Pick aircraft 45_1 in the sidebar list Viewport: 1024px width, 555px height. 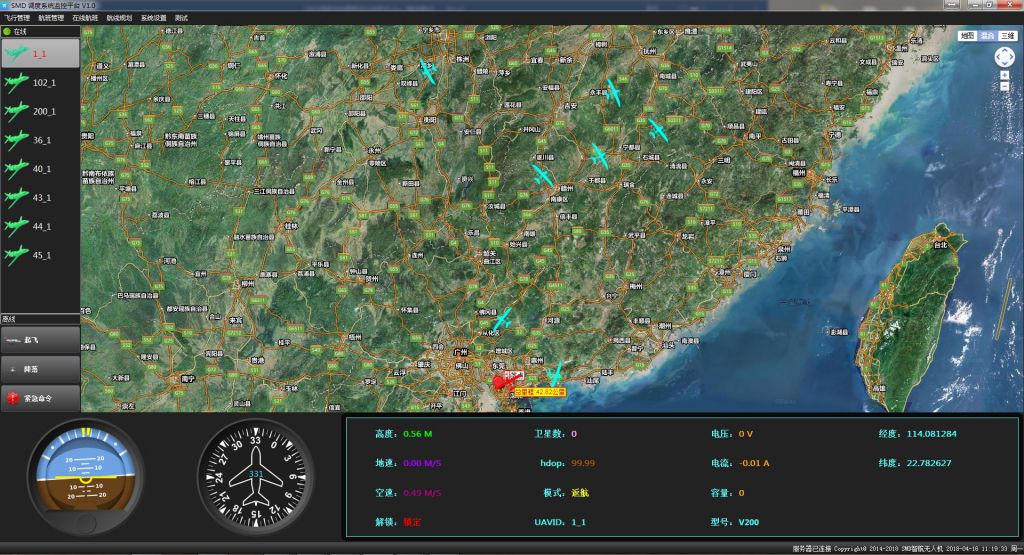(40, 255)
